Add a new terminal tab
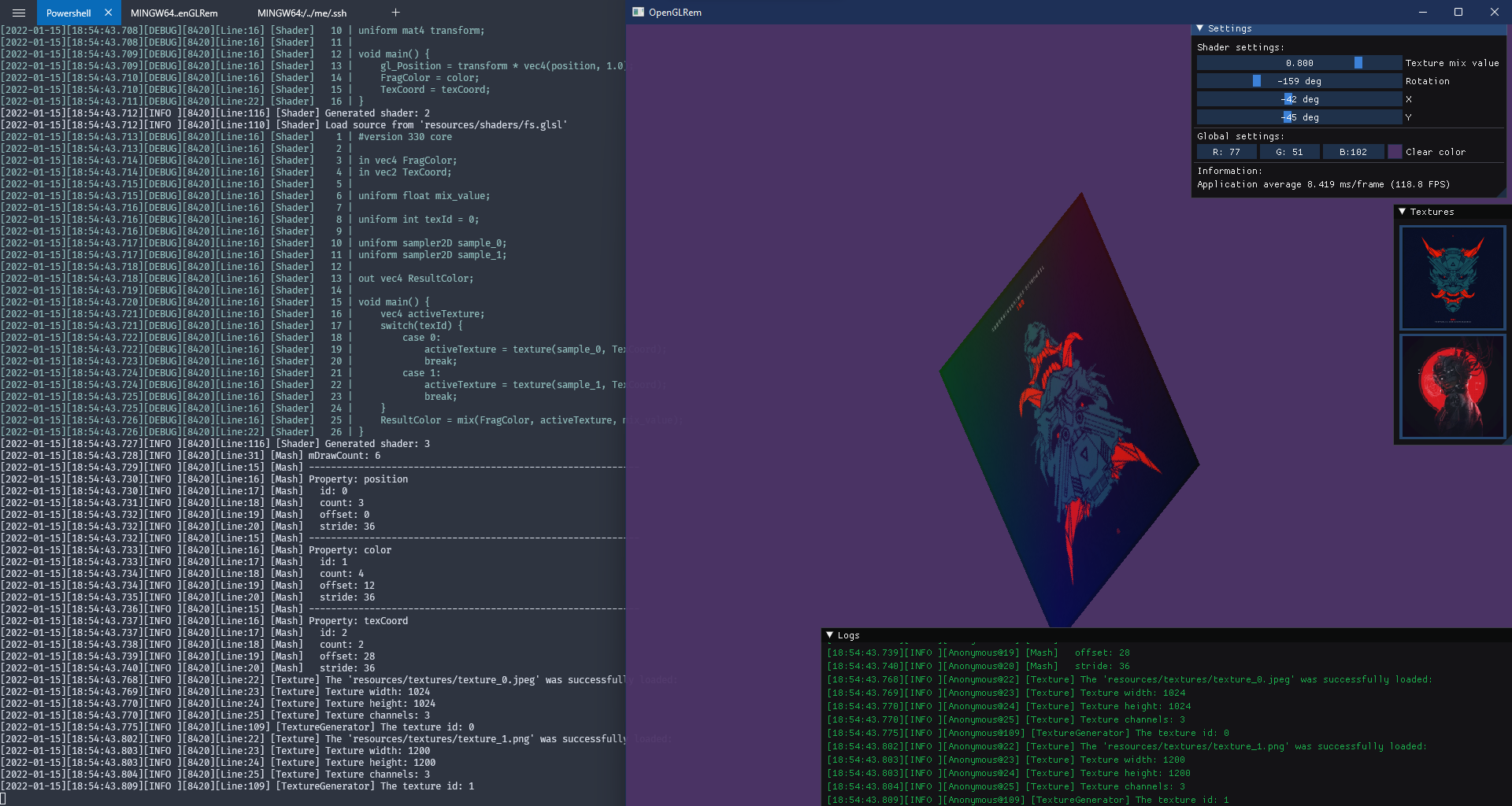Viewport: 1512px width, 806px height. (x=395, y=13)
